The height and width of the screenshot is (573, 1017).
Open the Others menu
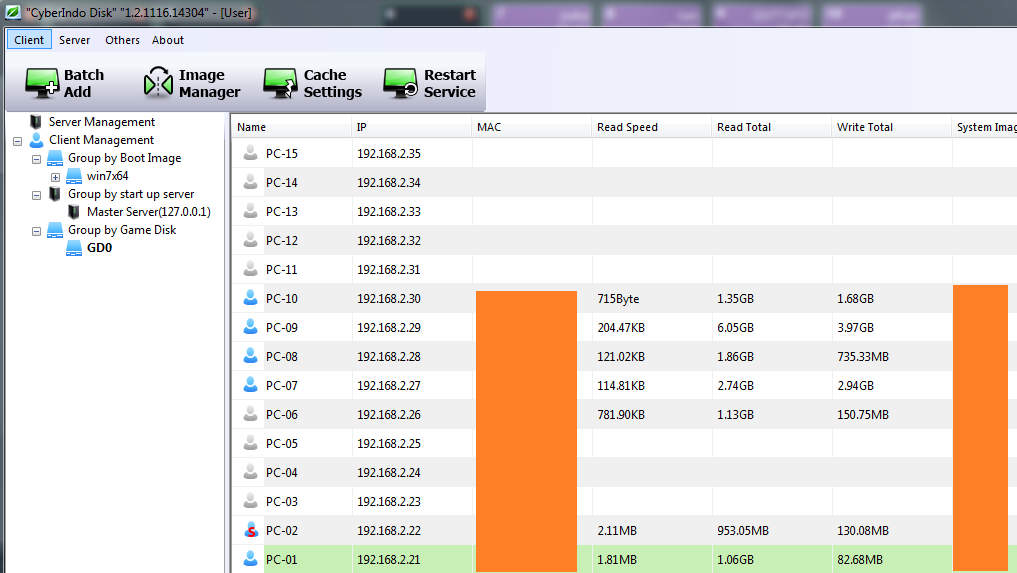tap(123, 40)
